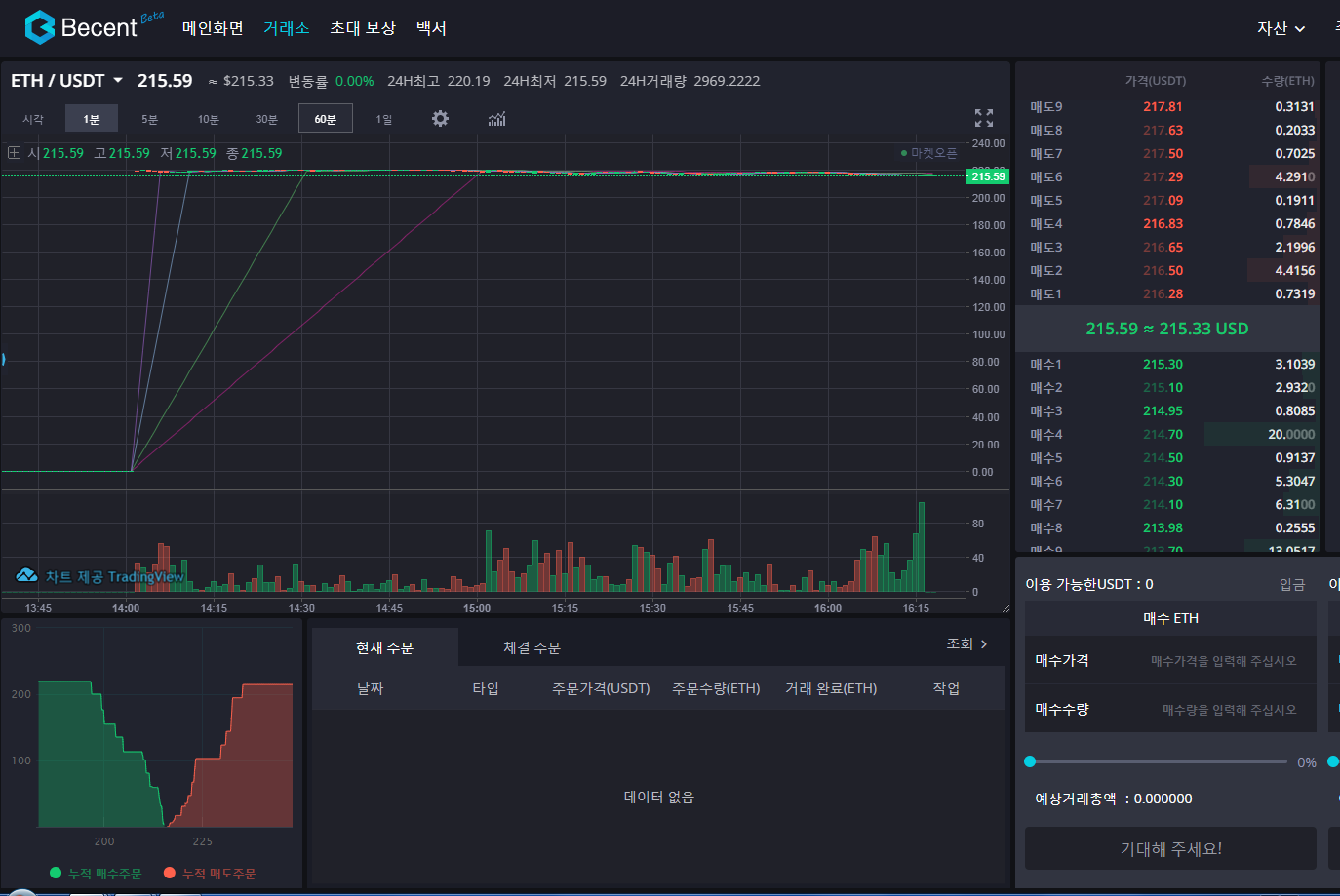
Task: Click 매도8 price 217.63
Action: [x=1163, y=130]
